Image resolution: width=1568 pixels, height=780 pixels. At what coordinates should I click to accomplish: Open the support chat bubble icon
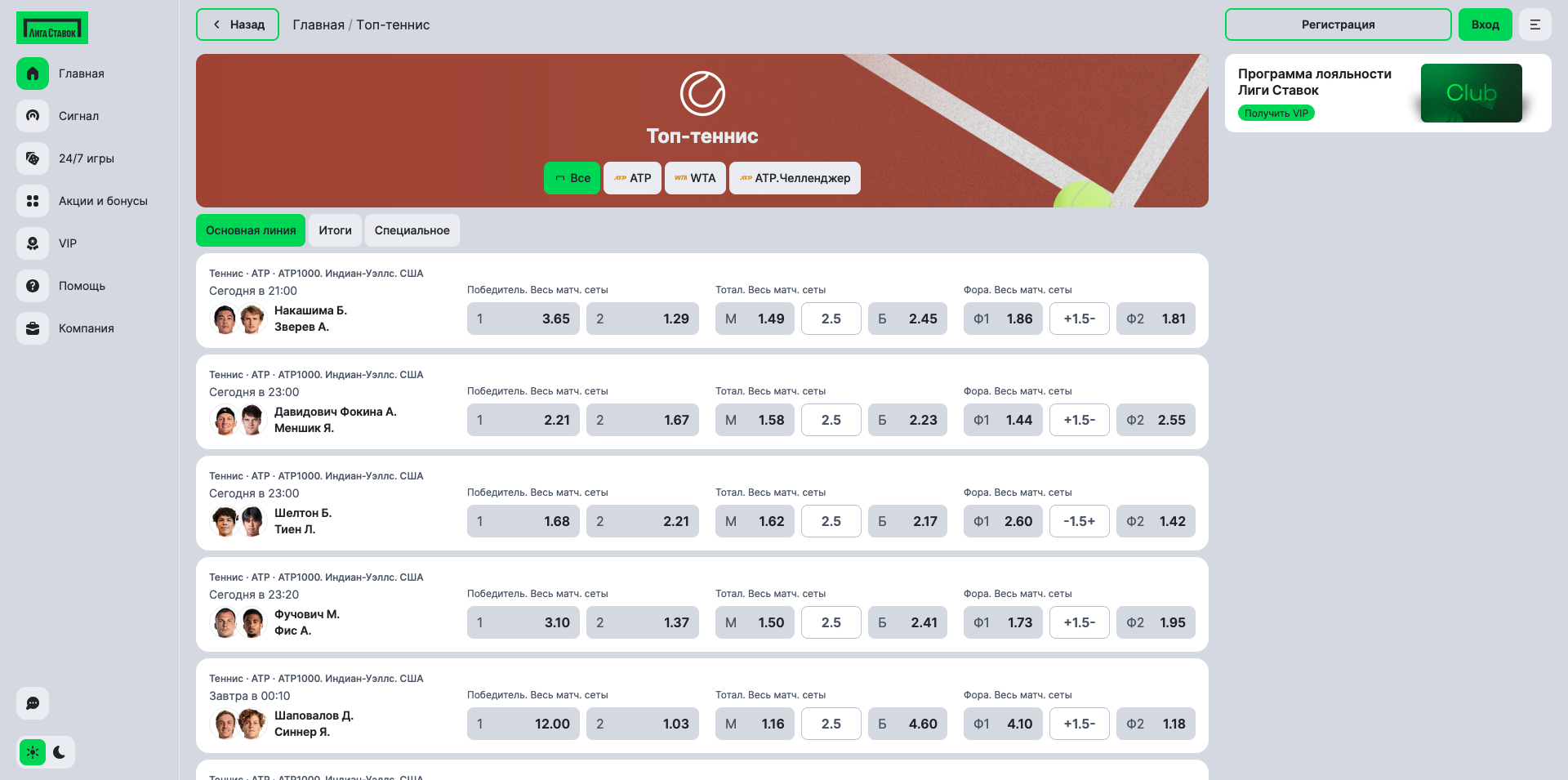click(33, 703)
